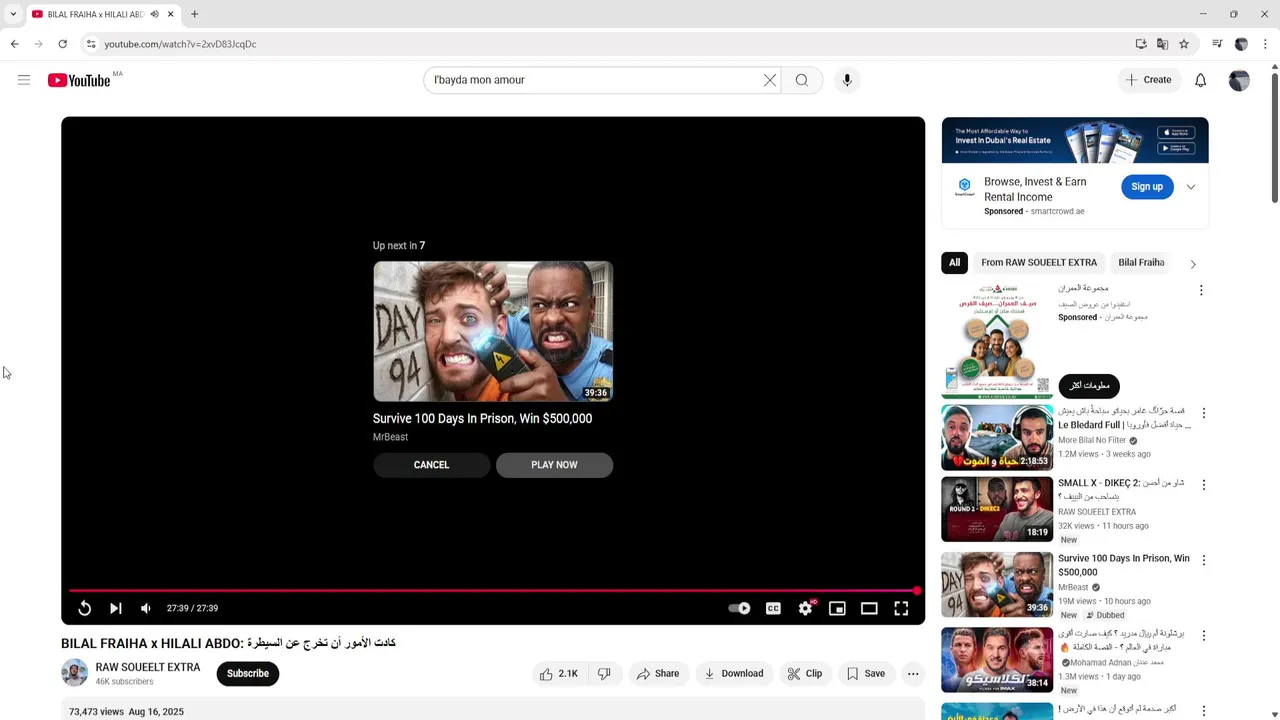
Task: Like this video
Action: pos(559,674)
